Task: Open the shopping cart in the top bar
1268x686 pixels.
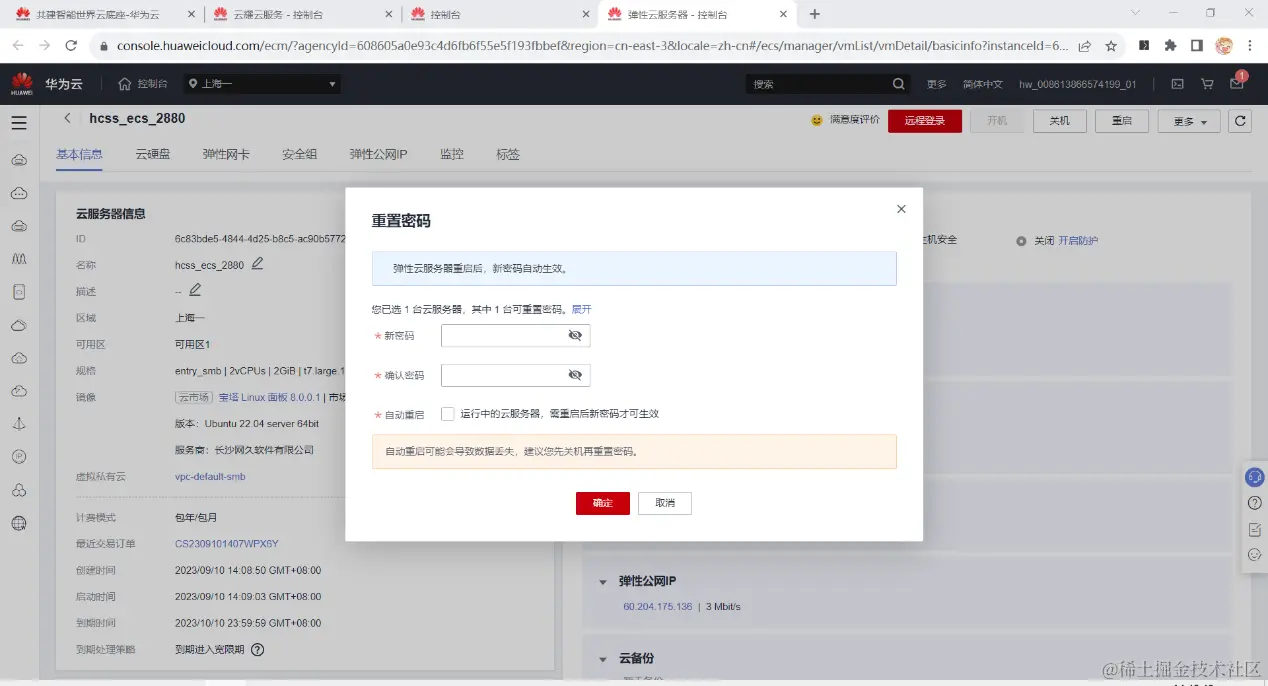Action: point(1207,84)
